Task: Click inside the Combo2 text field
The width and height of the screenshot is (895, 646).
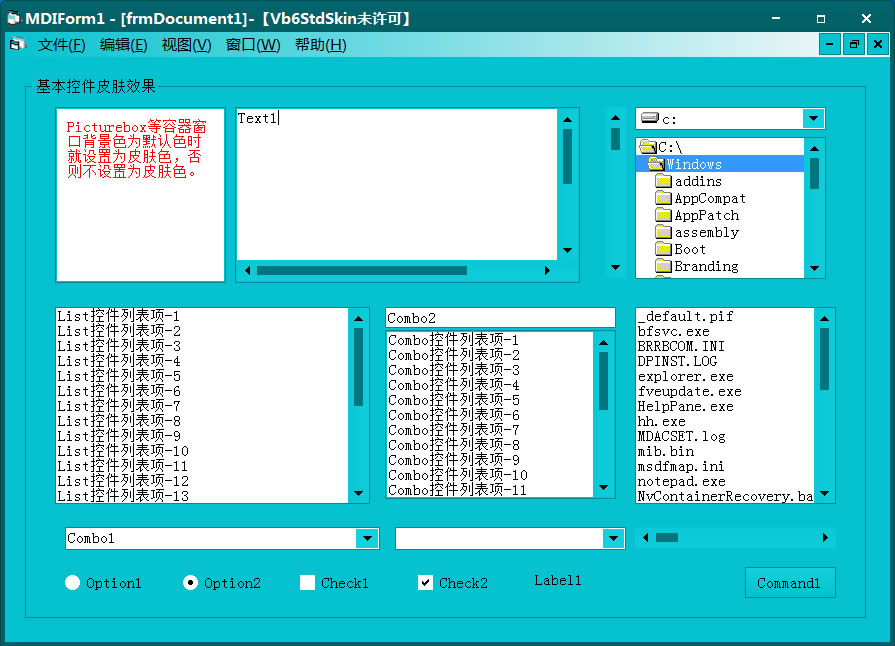Action: 500,318
